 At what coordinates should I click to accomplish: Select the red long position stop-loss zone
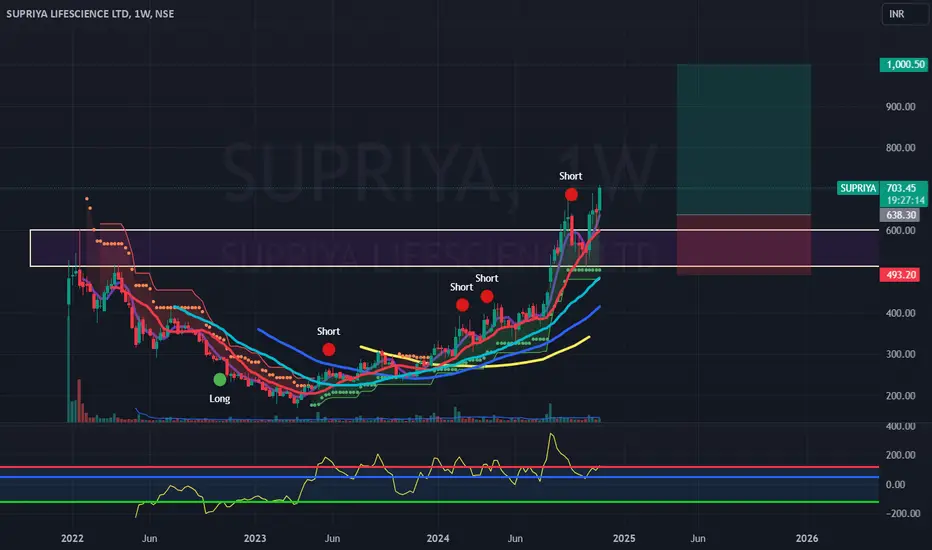tap(744, 244)
